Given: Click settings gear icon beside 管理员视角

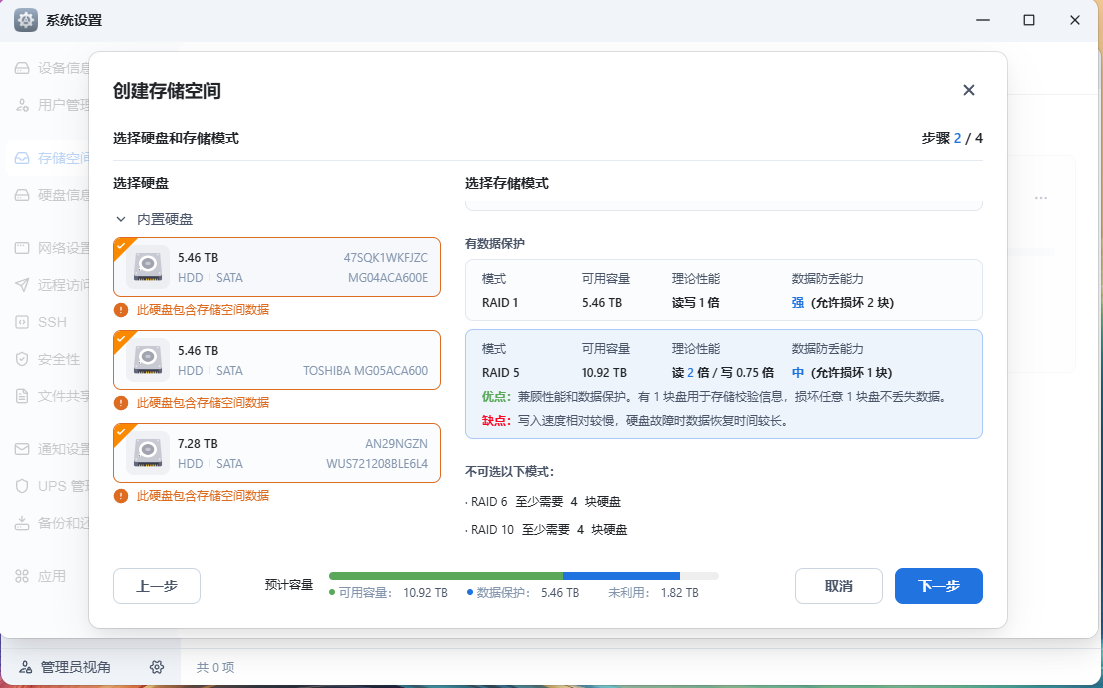Looking at the screenshot, I should (x=157, y=667).
